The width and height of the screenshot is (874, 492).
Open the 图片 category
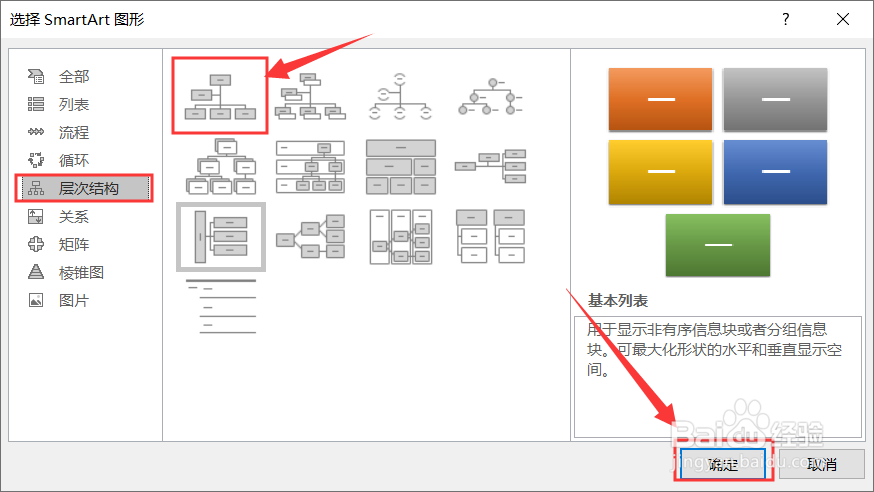(74, 300)
